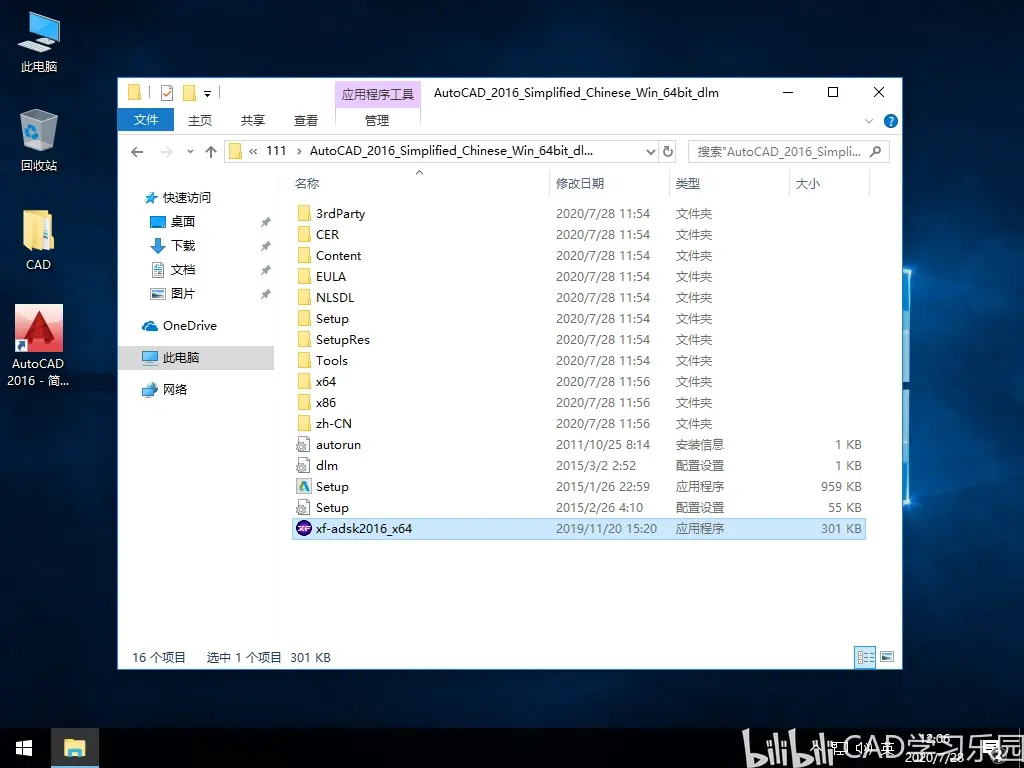
Task: Go back with the back arrow
Action: (x=136, y=152)
